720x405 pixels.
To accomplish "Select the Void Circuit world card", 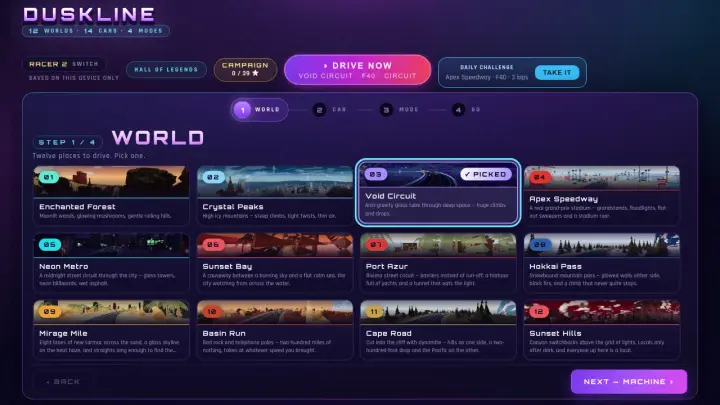I will 438,192.
